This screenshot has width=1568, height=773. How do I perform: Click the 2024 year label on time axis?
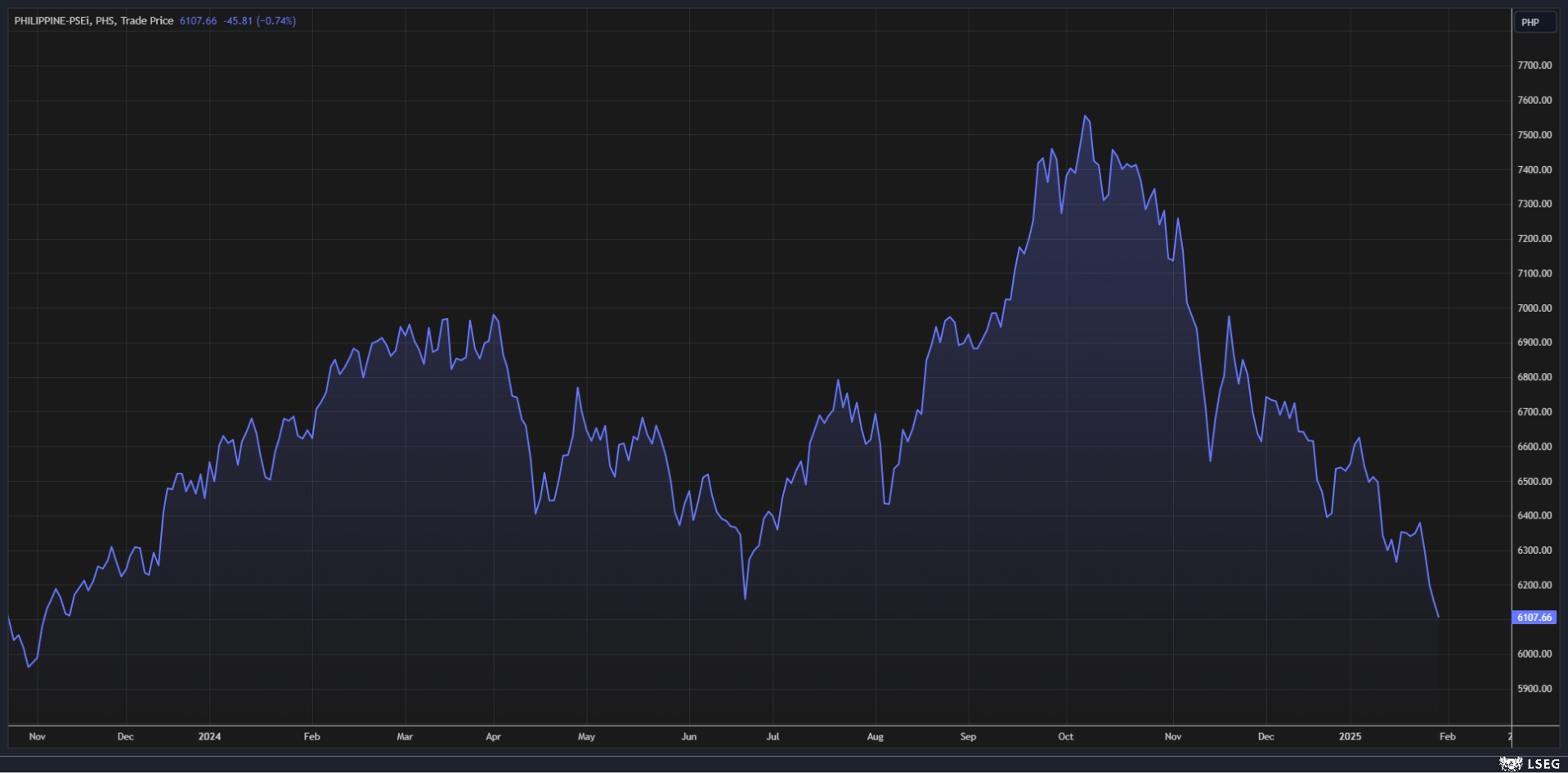[x=209, y=736]
